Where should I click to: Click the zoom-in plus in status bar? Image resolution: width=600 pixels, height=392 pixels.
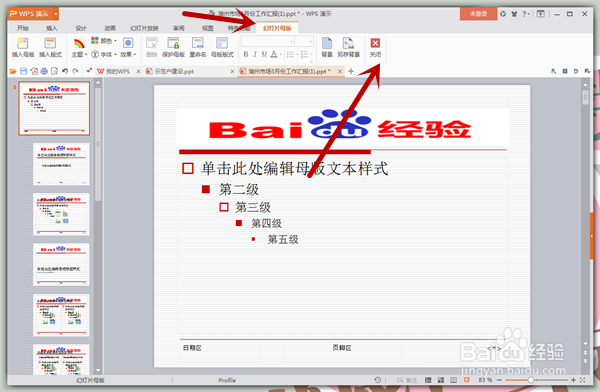pos(573,380)
